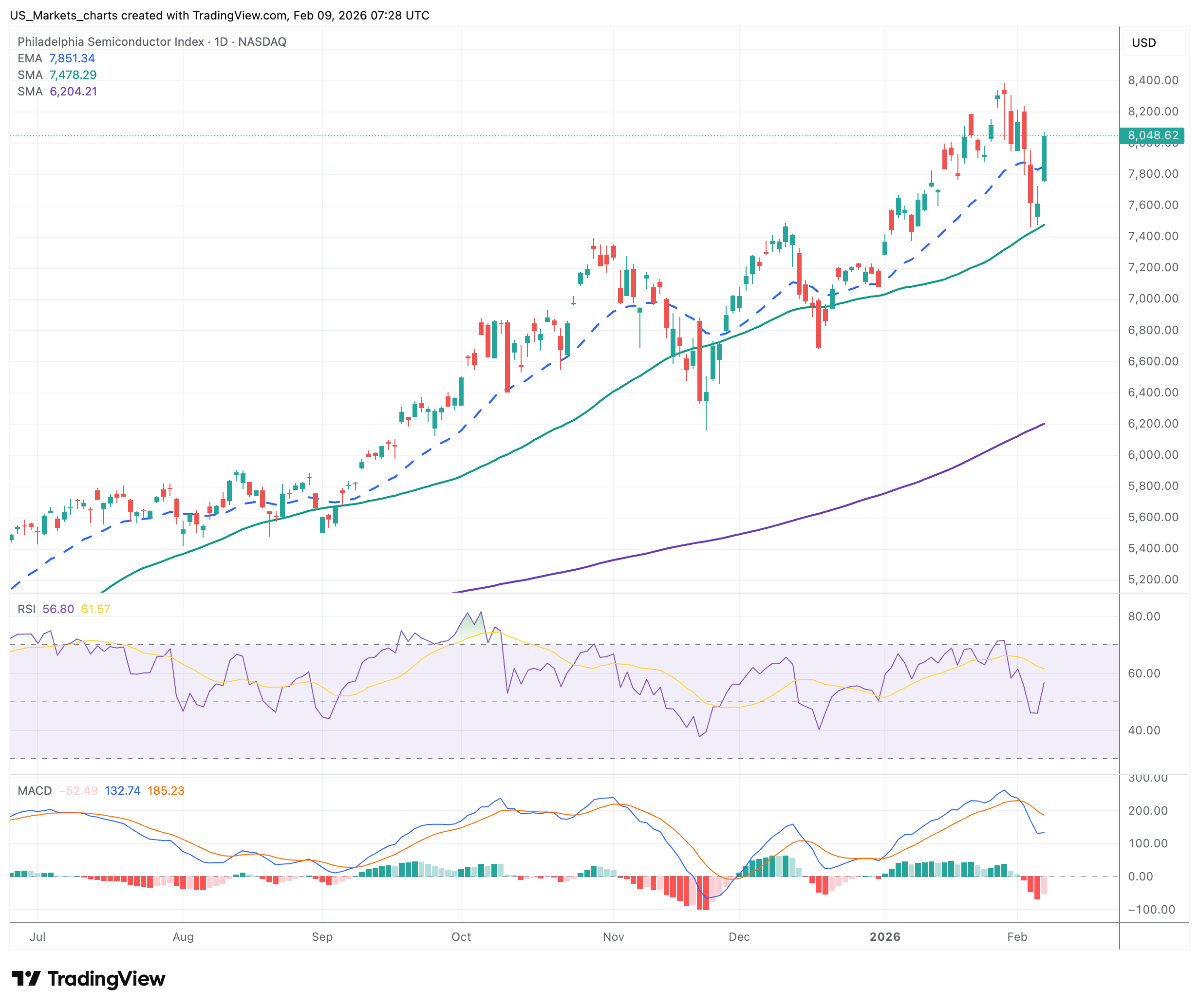The height and width of the screenshot is (1008, 1199).
Task: Click the Jul label on time axis
Action: click(x=37, y=937)
